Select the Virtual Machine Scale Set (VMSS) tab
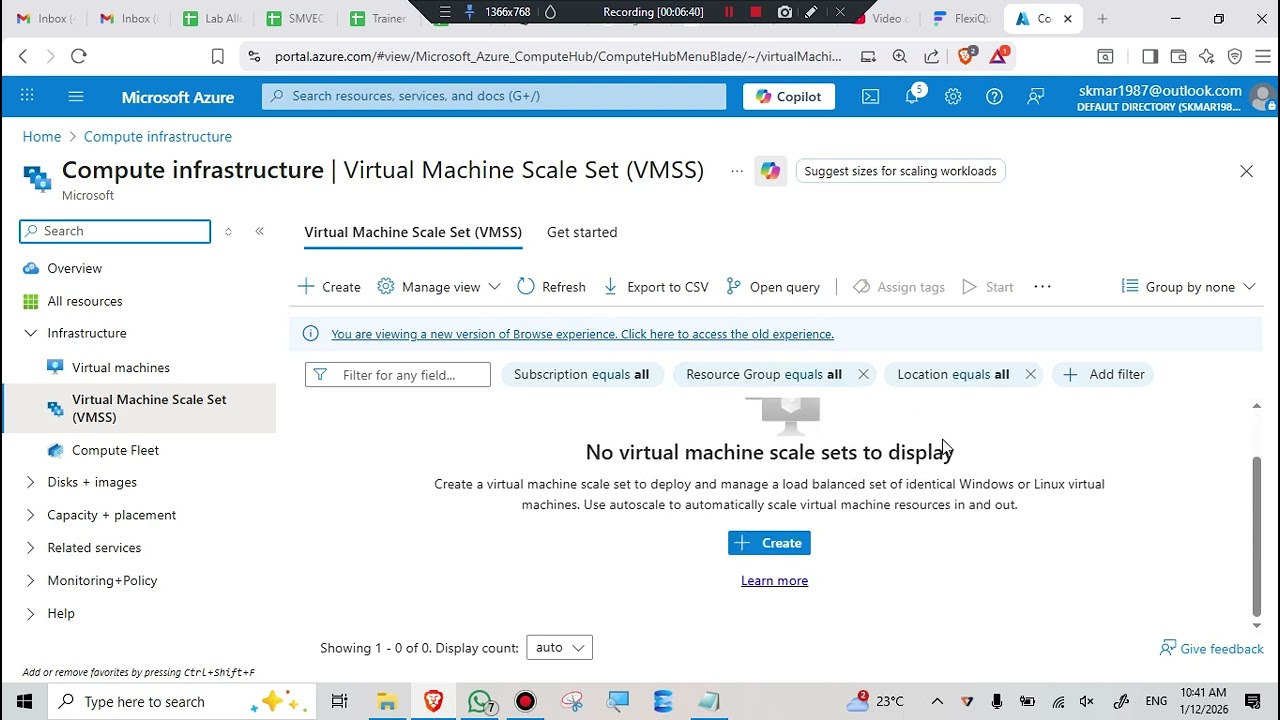 (413, 232)
